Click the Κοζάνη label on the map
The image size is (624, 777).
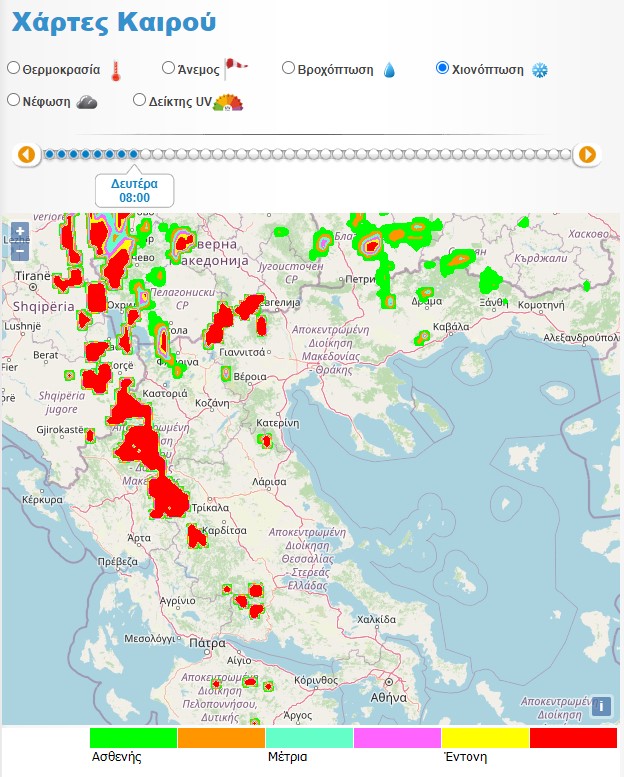(212, 403)
